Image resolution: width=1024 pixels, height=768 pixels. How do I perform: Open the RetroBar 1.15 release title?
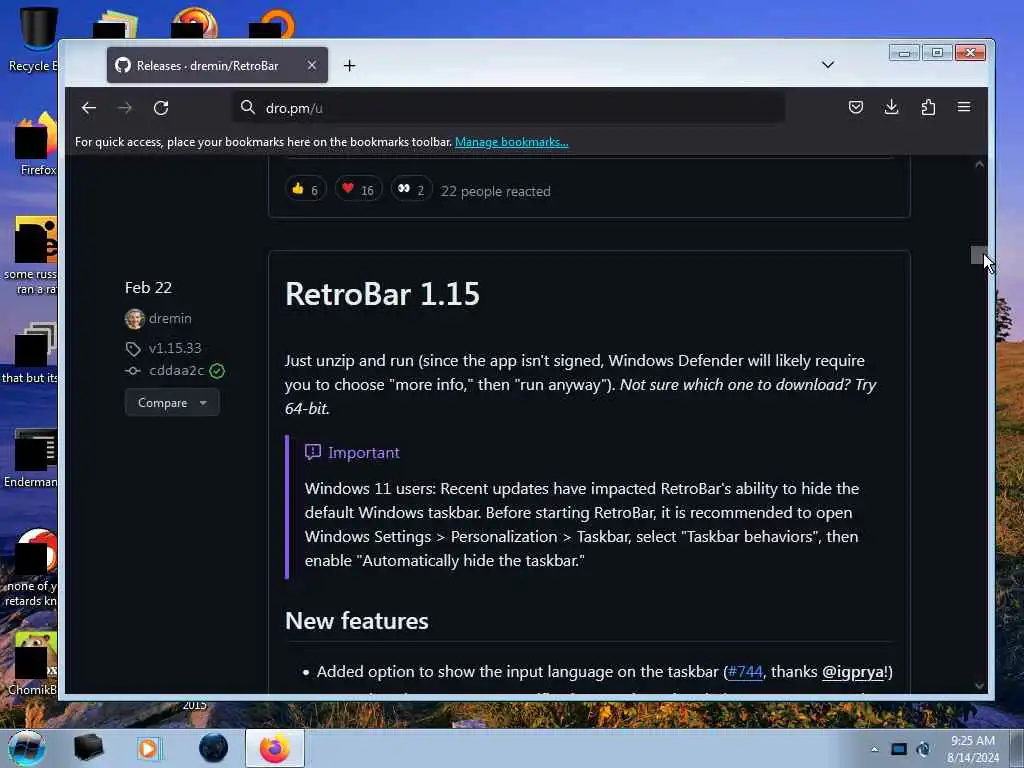click(382, 294)
